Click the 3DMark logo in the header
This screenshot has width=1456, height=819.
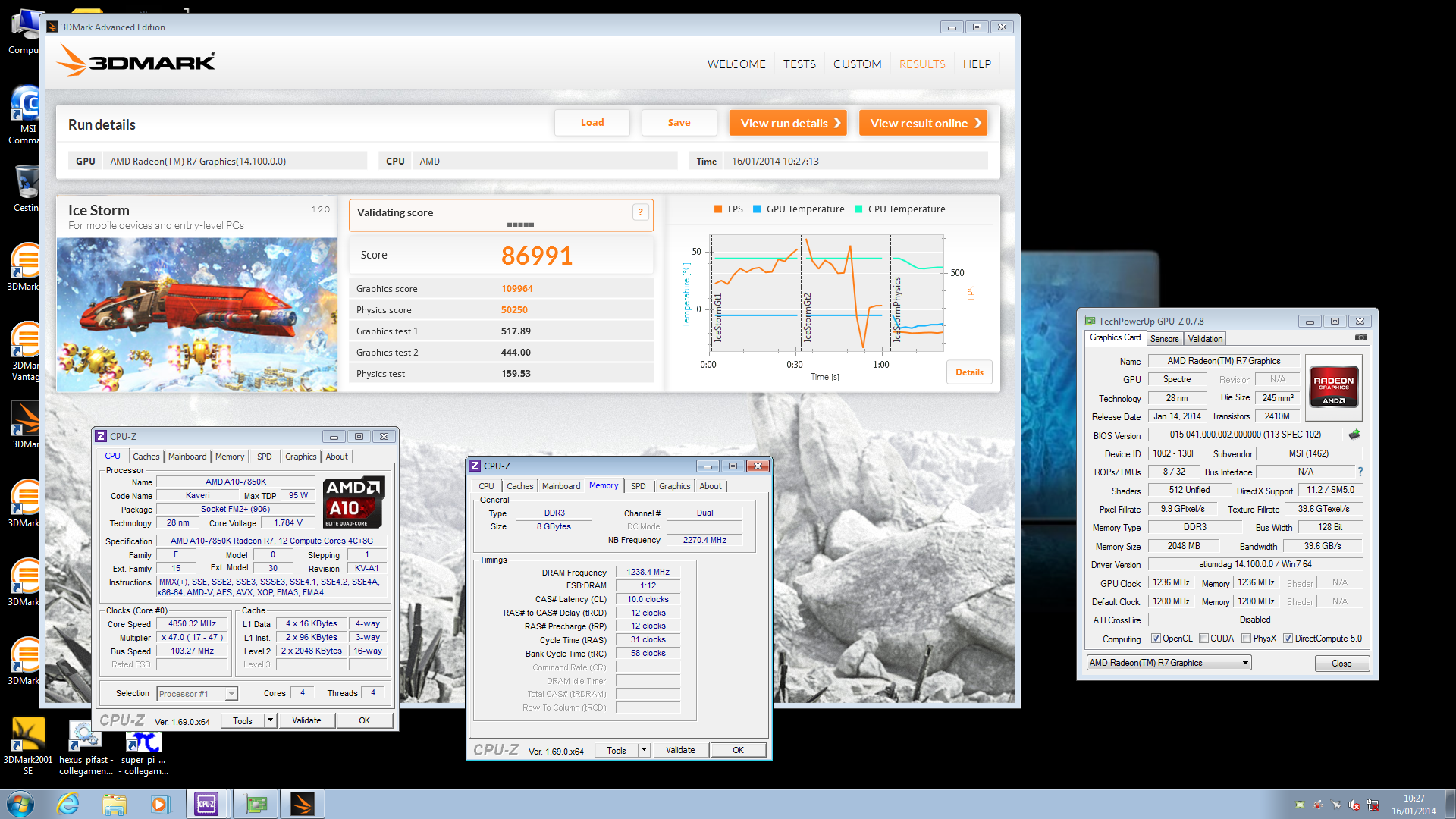point(136,61)
